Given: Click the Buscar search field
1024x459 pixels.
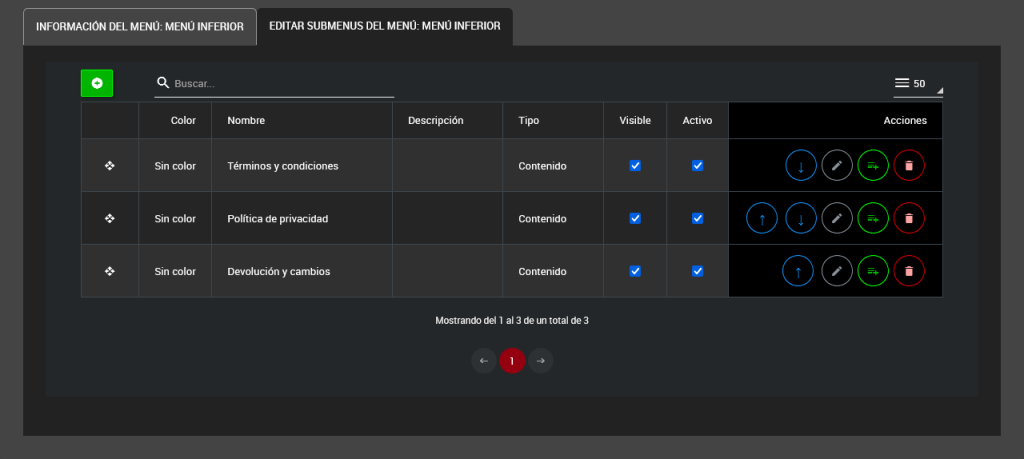Looking at the screenshot, I should 280,84.
